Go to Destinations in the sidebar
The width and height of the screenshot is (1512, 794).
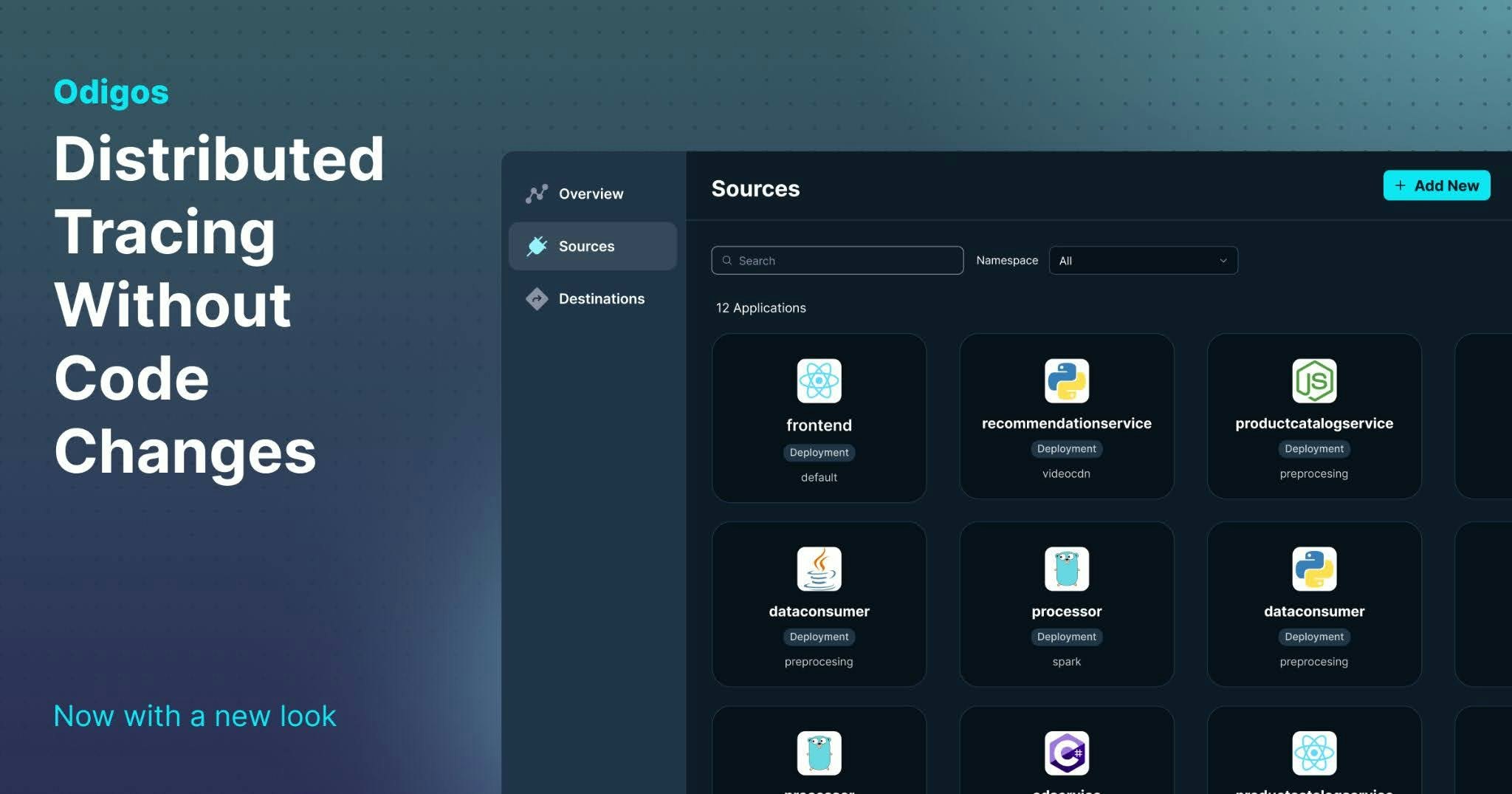click(593, 298)
